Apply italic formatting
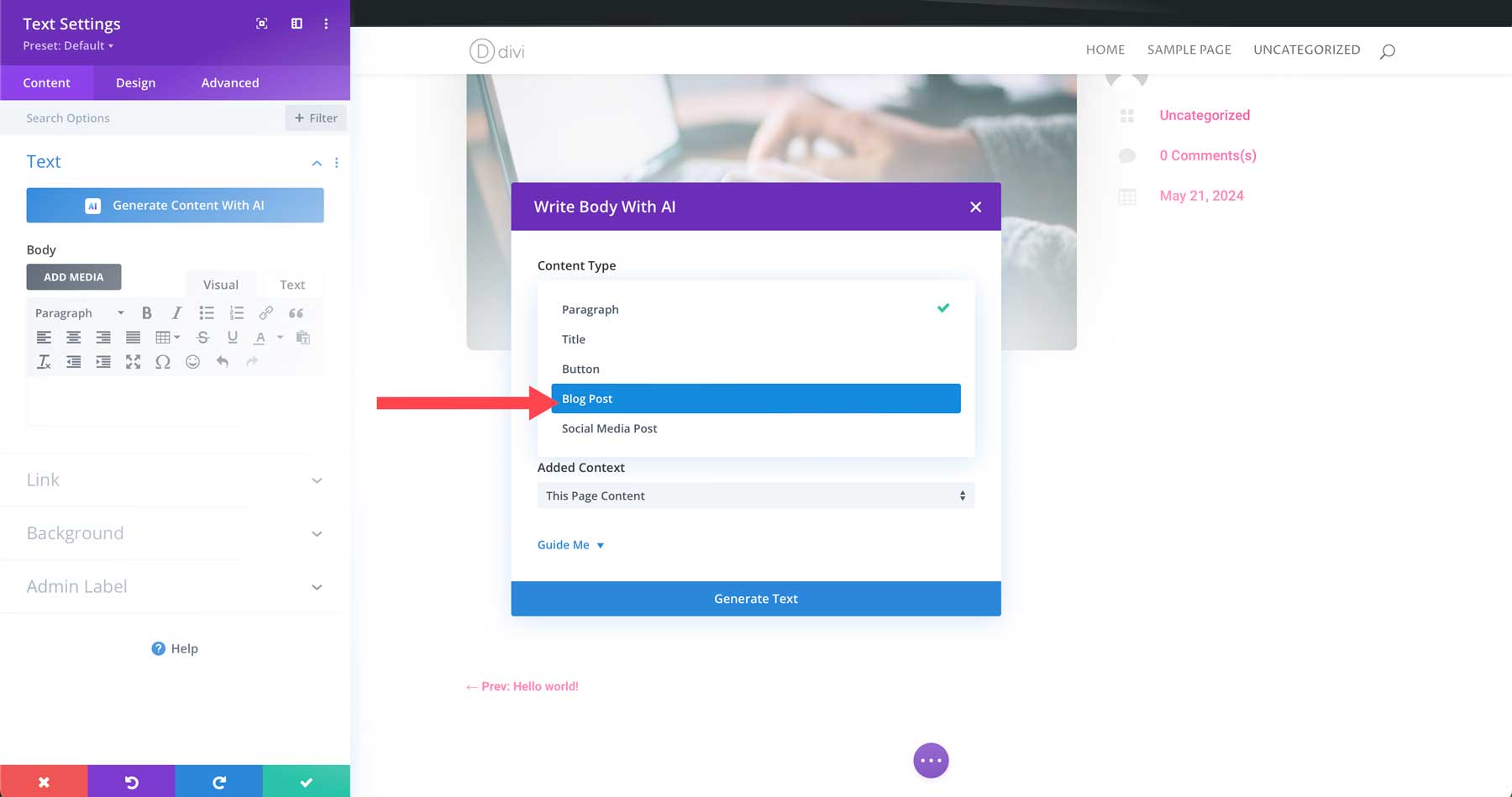 coord(176,312)
